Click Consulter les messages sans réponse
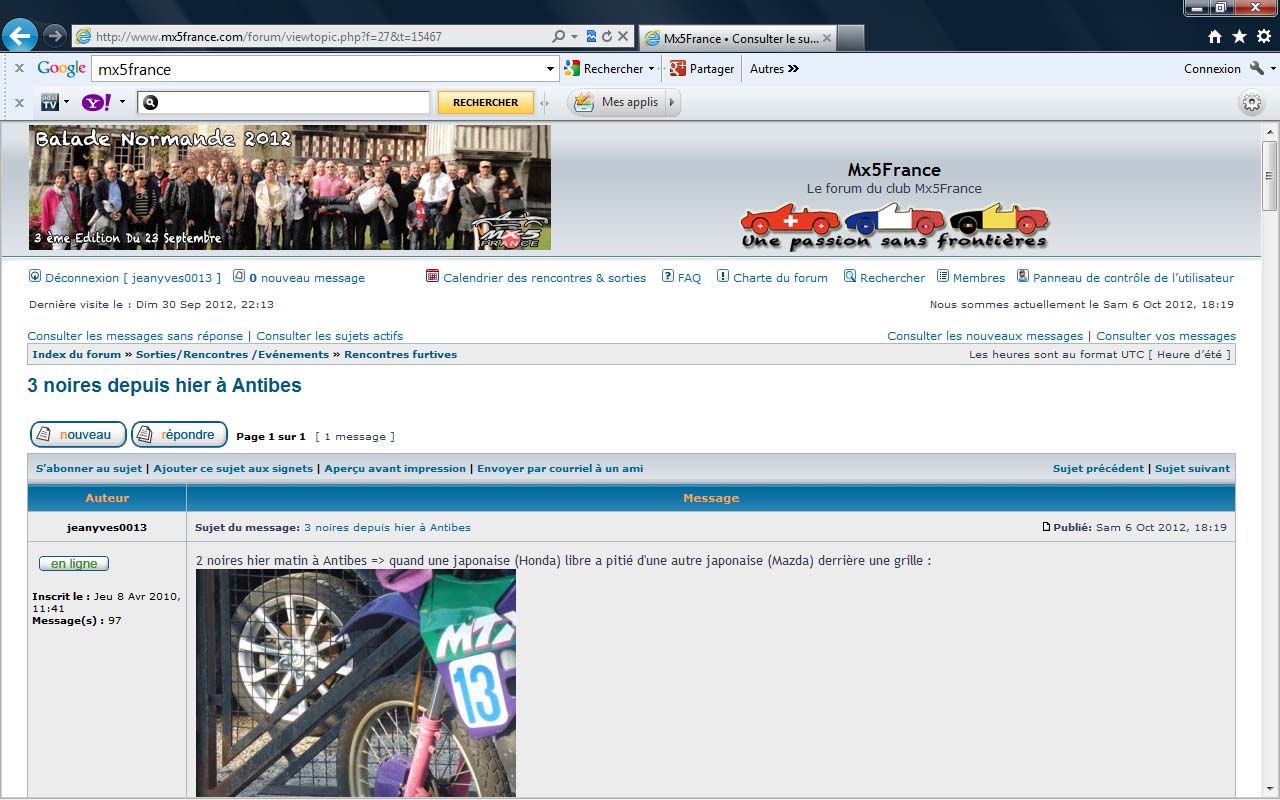 (x=135, y=336)
